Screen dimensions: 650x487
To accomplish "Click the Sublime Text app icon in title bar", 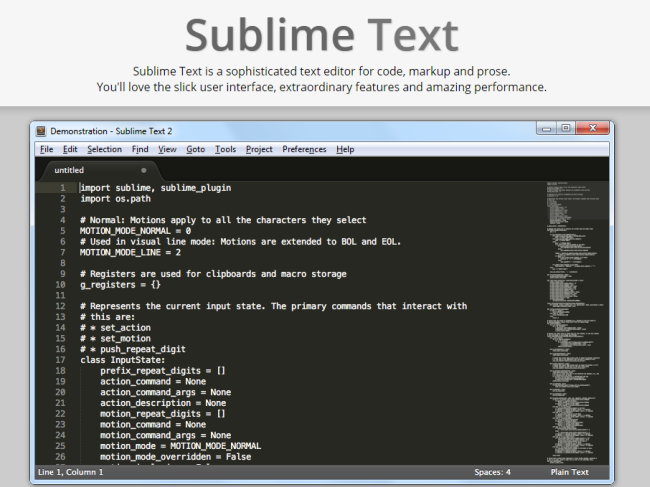I will 41,131.
